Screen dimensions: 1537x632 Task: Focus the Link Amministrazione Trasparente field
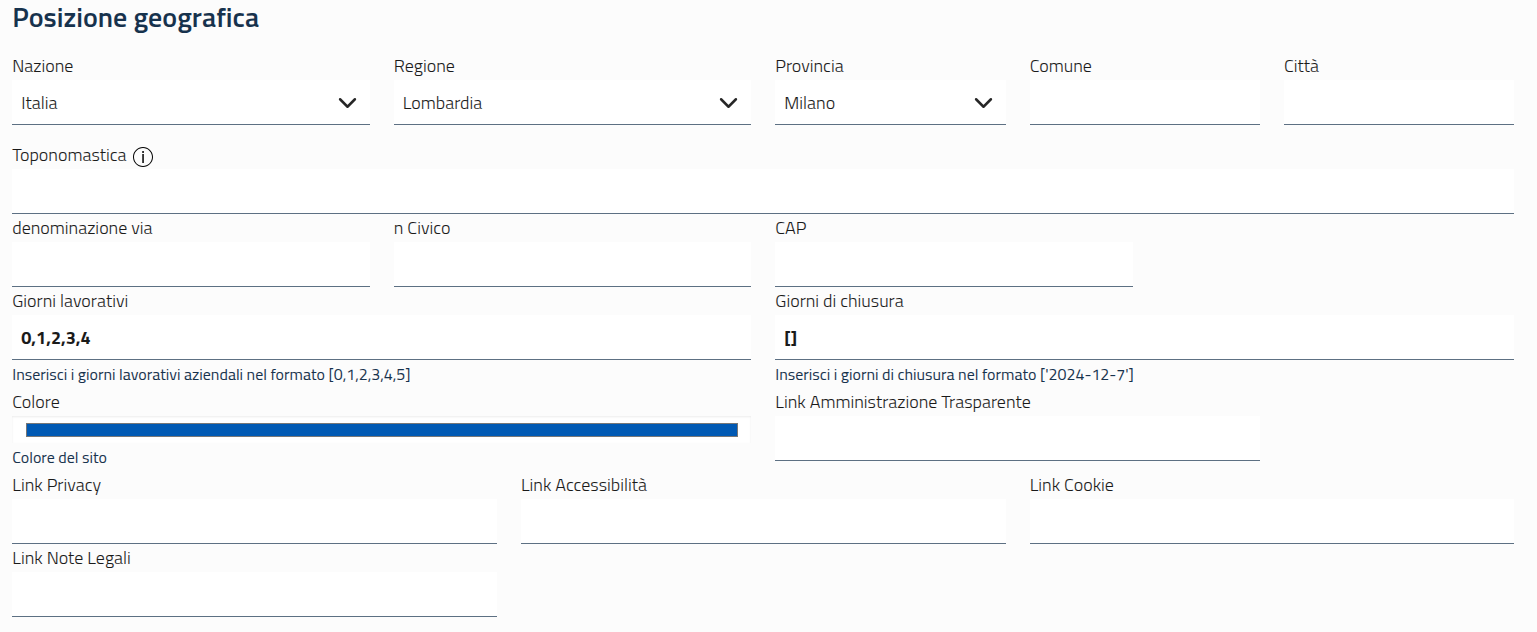tap(1017, 439)
